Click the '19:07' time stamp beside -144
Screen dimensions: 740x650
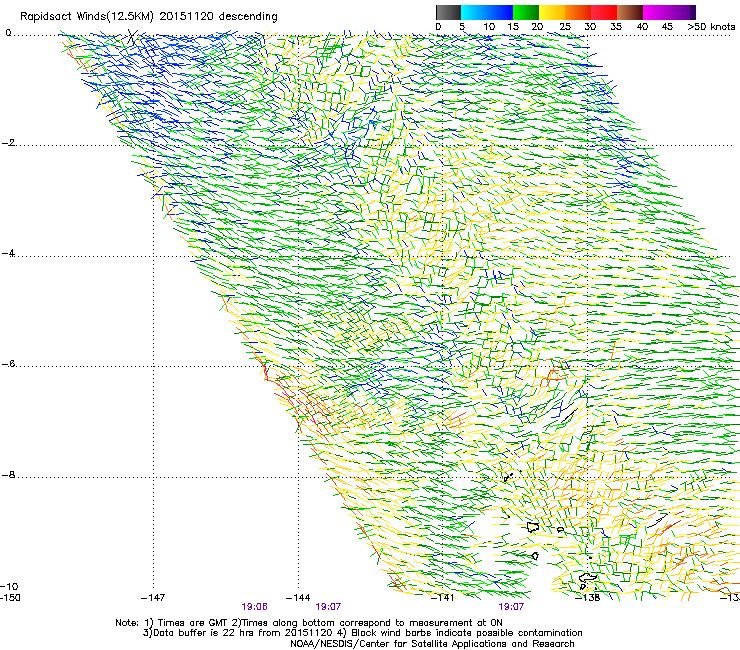(328, 607)
